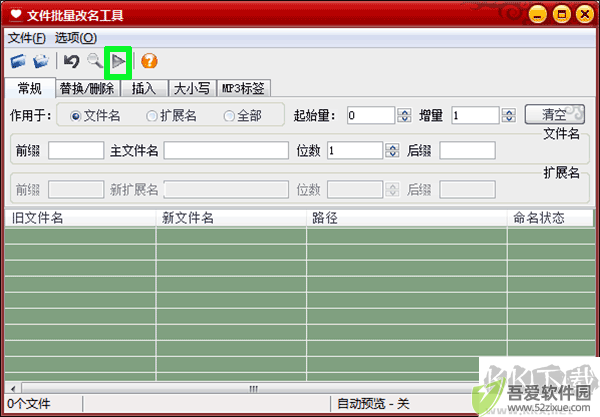Switch to the 插入 tab
The height and width of the screenshot is (417, 600).
144,89
